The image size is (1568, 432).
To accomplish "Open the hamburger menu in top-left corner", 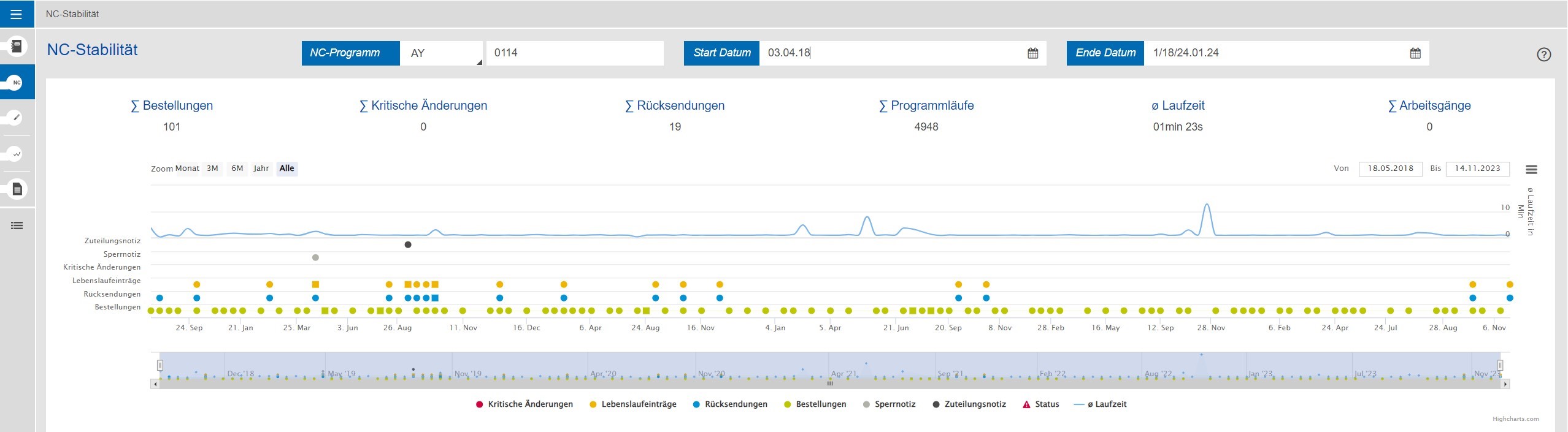I will coord(17,14).
